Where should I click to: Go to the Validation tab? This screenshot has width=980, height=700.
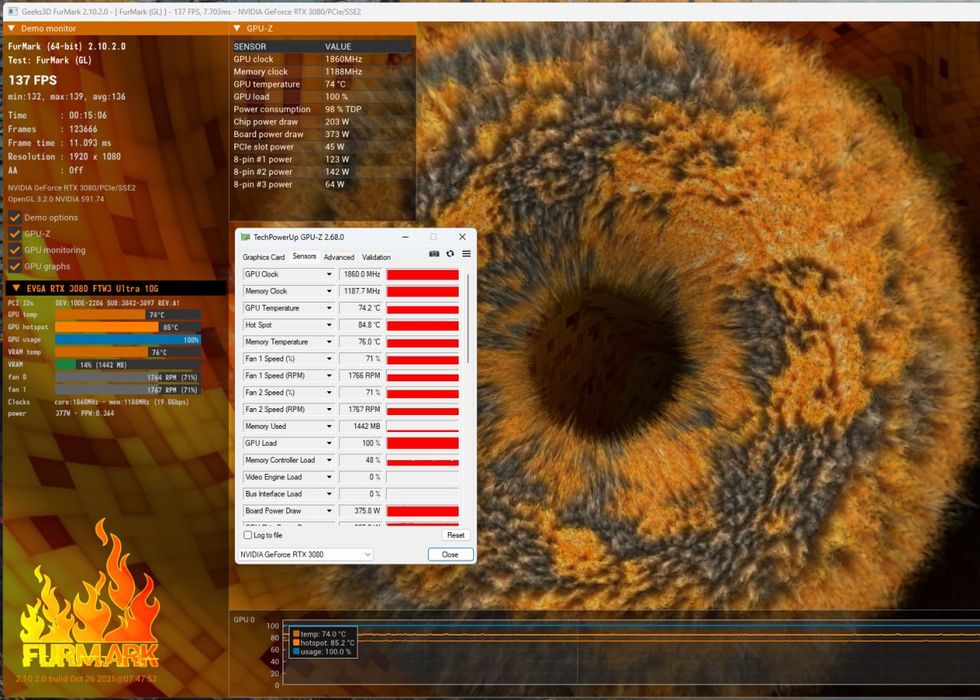[376, 257]
